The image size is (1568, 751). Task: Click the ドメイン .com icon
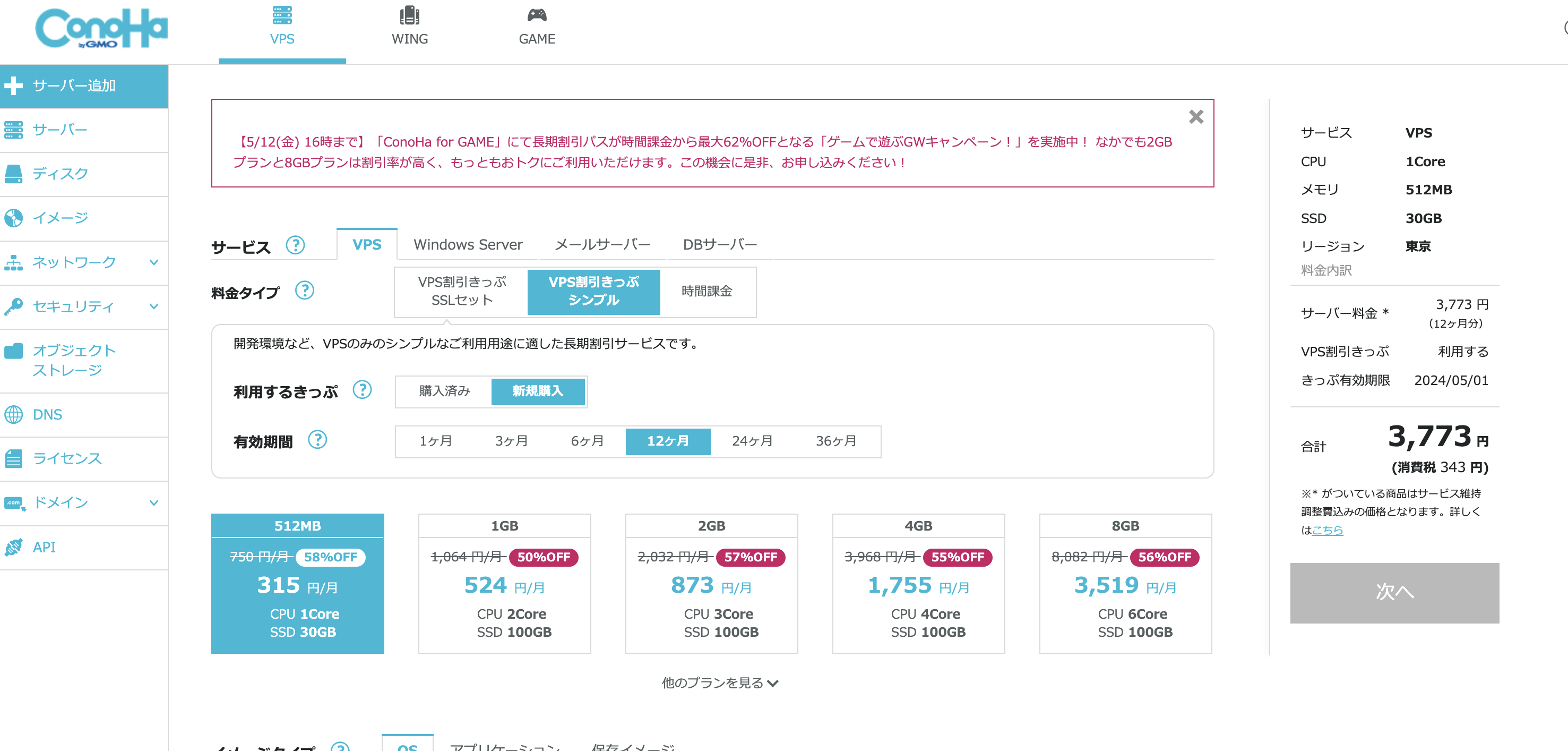coord(15,503)
